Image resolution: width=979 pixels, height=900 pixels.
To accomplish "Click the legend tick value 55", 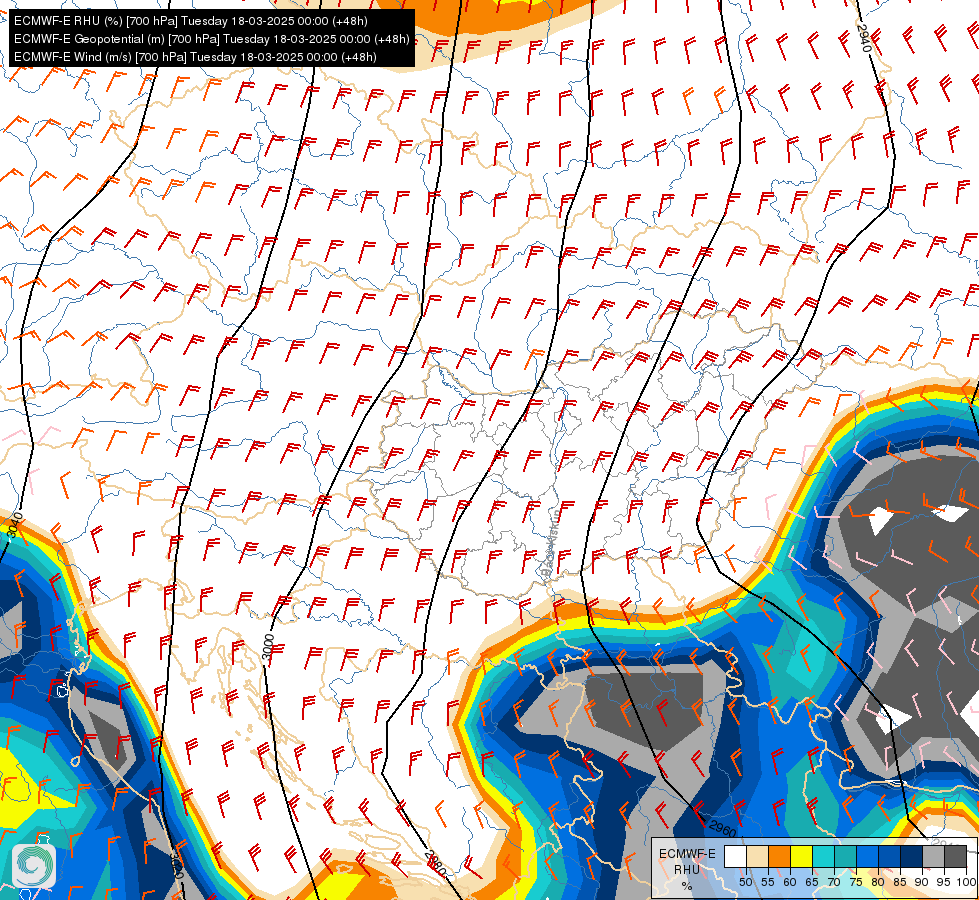I will (768, 882).
